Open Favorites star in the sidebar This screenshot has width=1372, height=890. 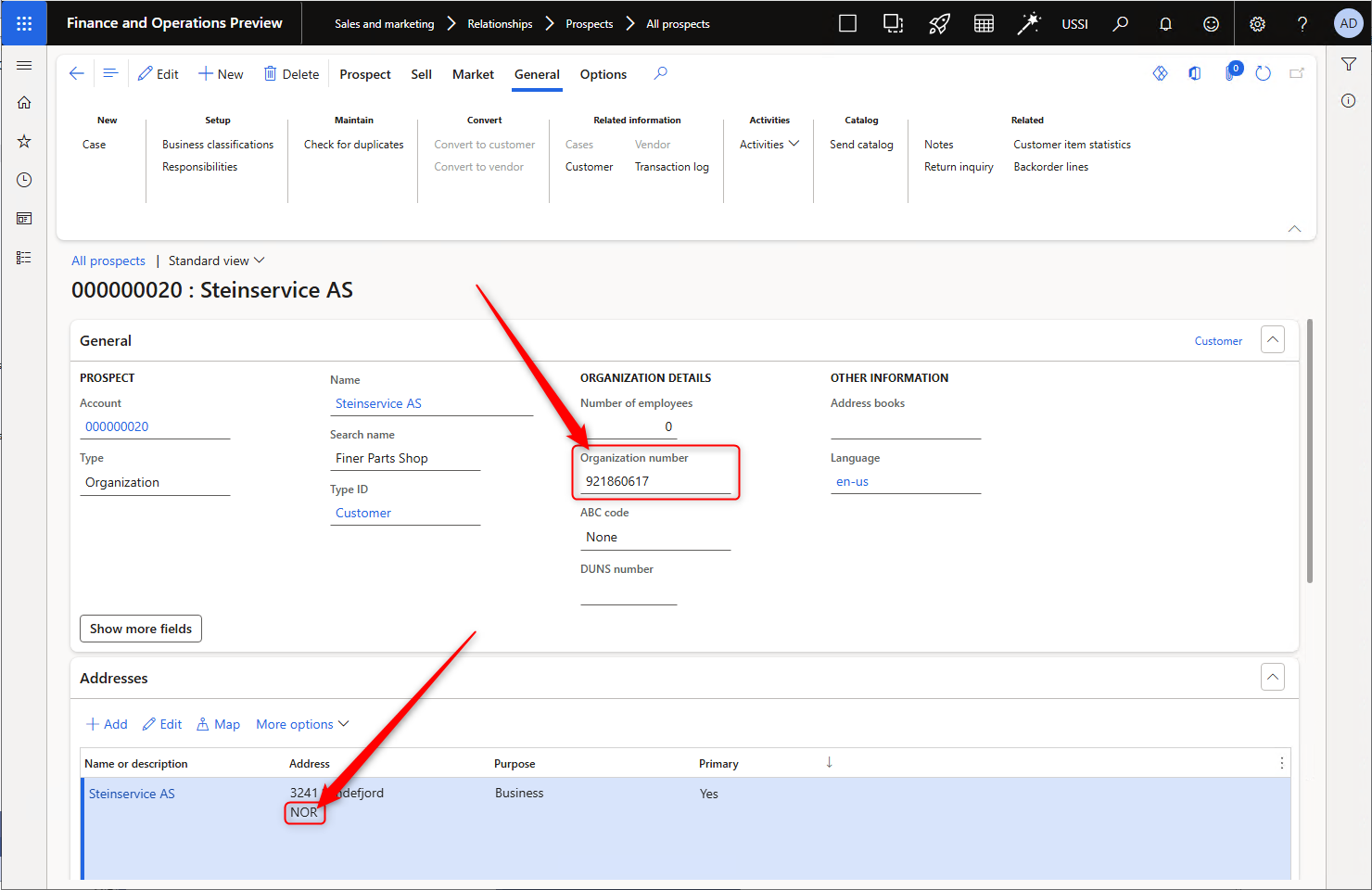[24, 141]
